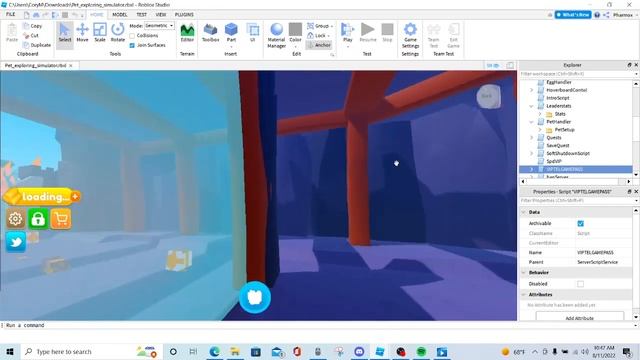Collapse the Attributes properties section
Viewport: 640px width, 360px height.
point(524,294)
